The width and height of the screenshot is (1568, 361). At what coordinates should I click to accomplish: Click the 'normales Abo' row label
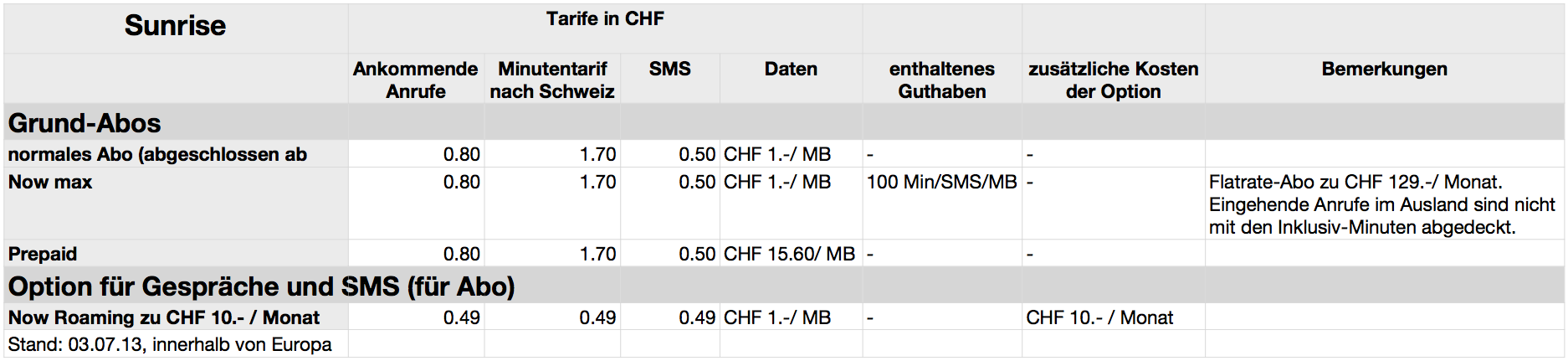point(157,154)
